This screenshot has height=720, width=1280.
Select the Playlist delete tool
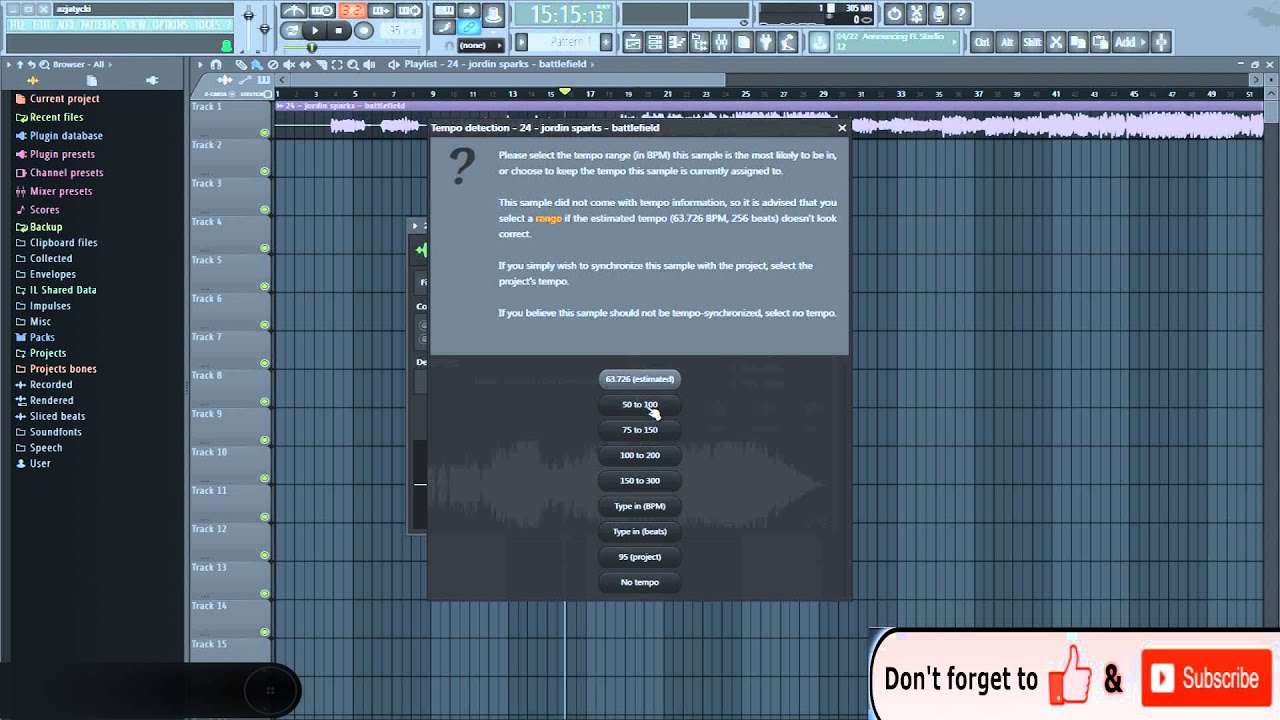pyautogui.click(x=273, y=65)
